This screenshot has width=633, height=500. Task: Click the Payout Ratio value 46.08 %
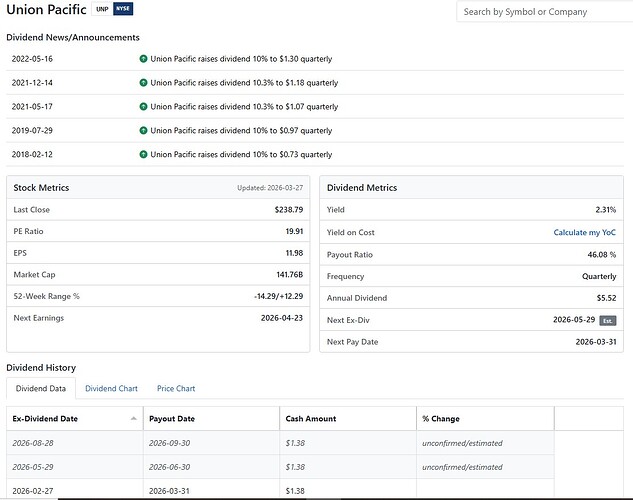pos(602,255)
